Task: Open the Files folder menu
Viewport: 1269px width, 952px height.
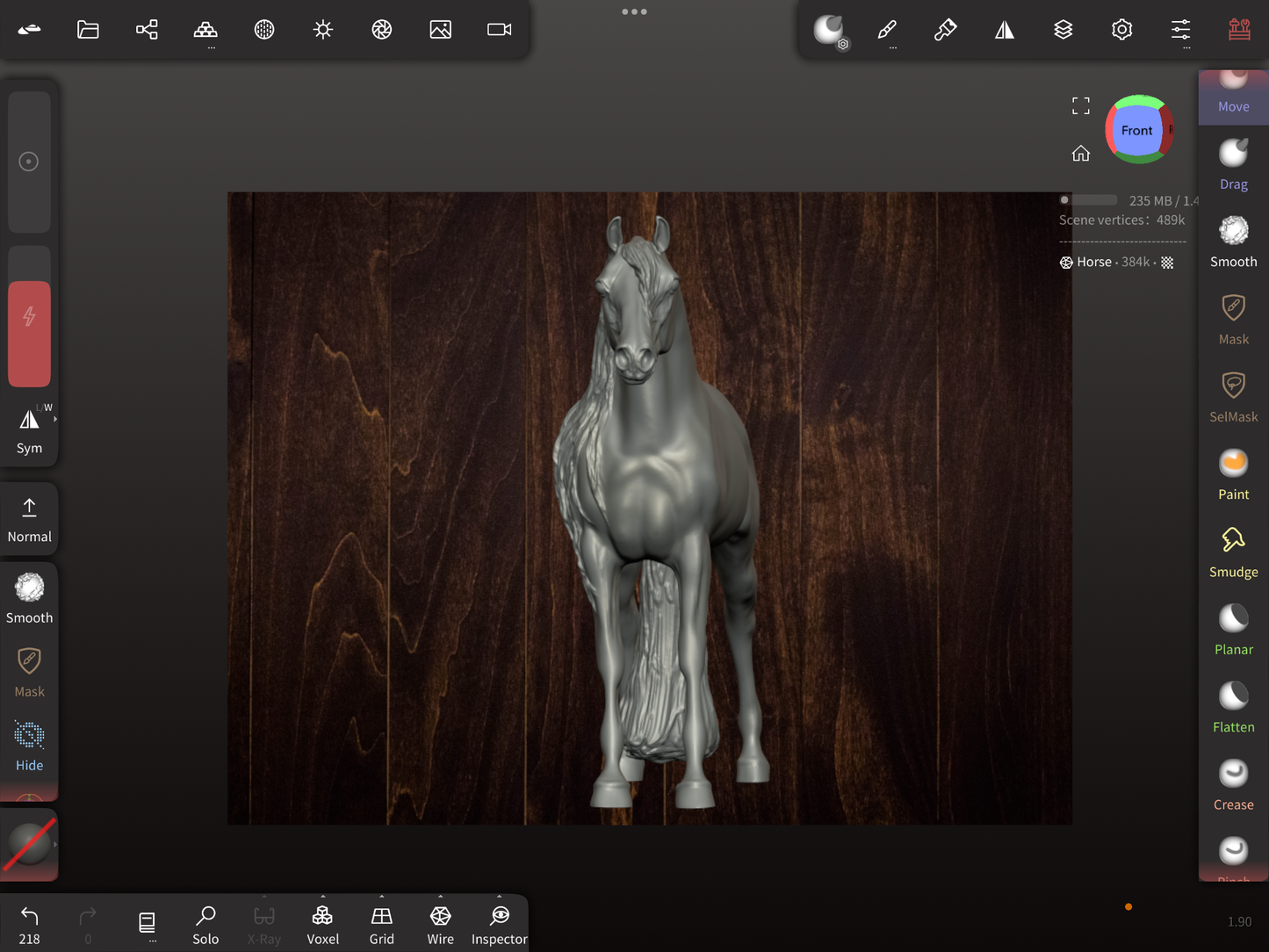Action: point(88,30)
